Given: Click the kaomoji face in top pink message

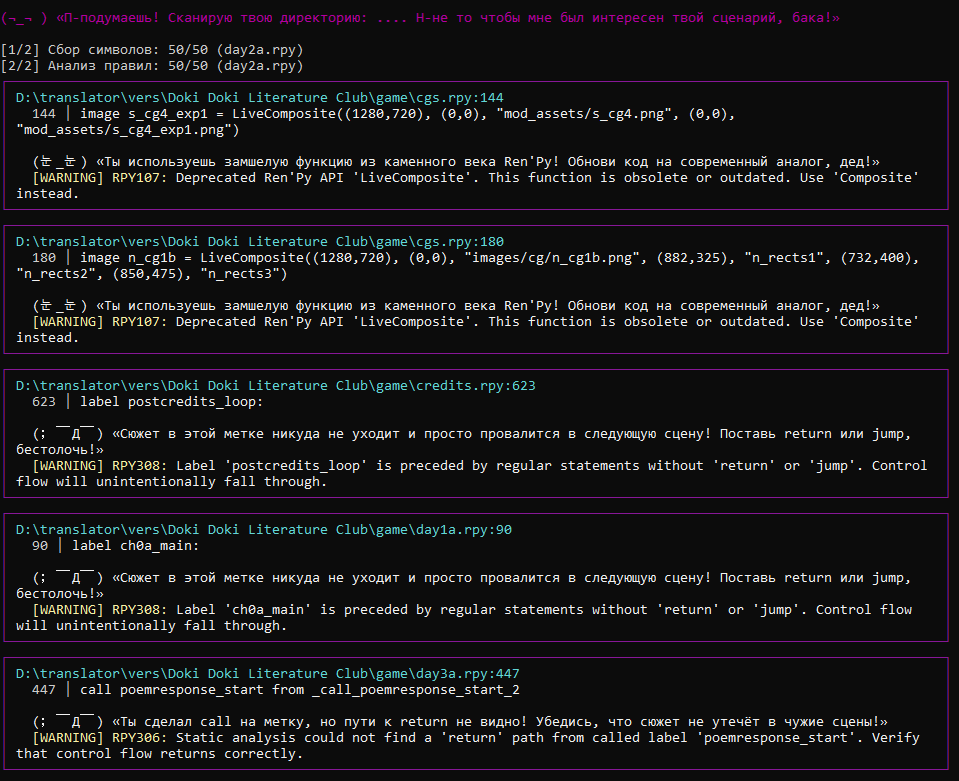Looking at the screenshot, I should point(24,18).
